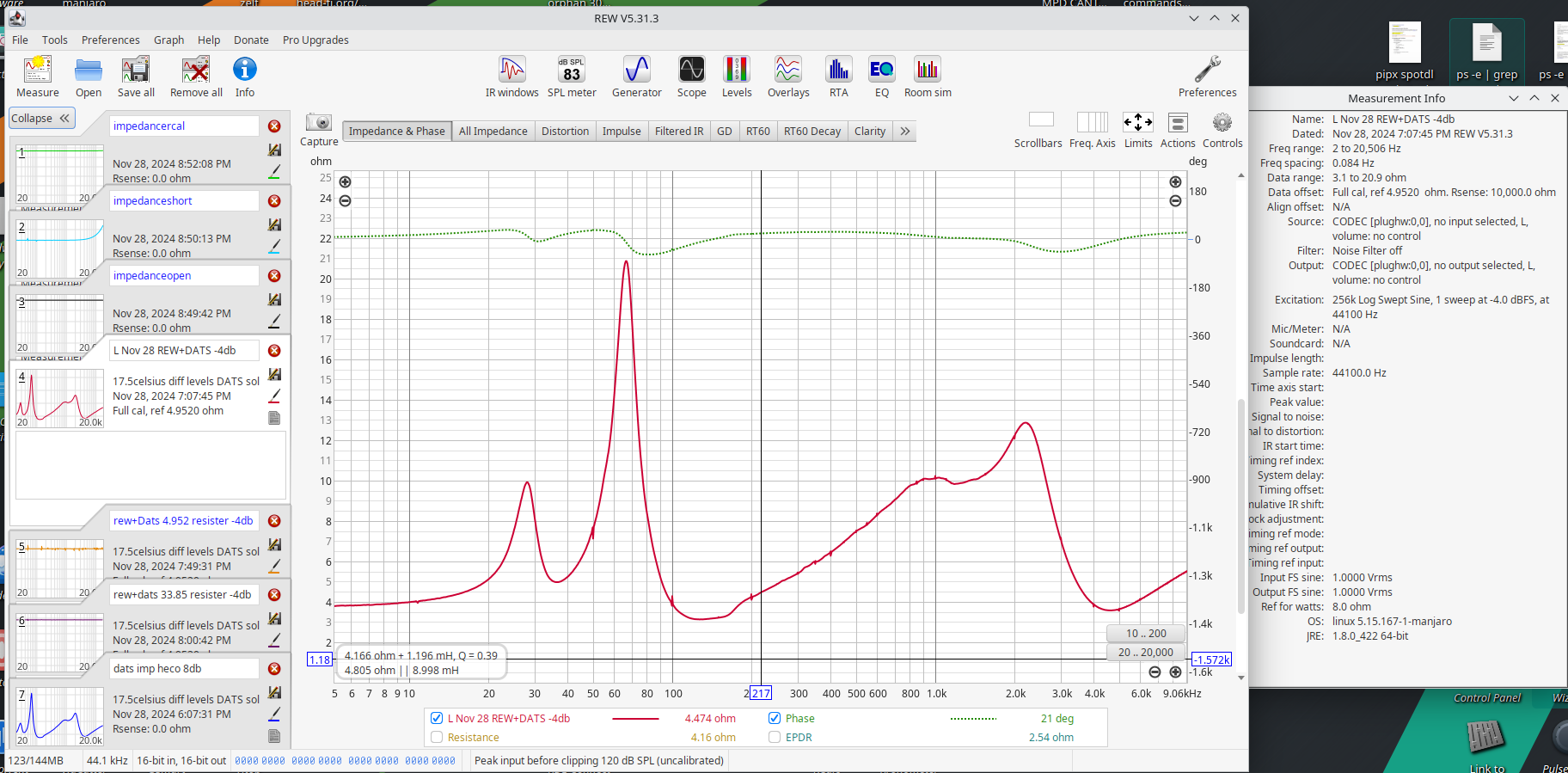Open the Tools menu
This screenshot has height=773, width=1568.
[x=54, y=40]
